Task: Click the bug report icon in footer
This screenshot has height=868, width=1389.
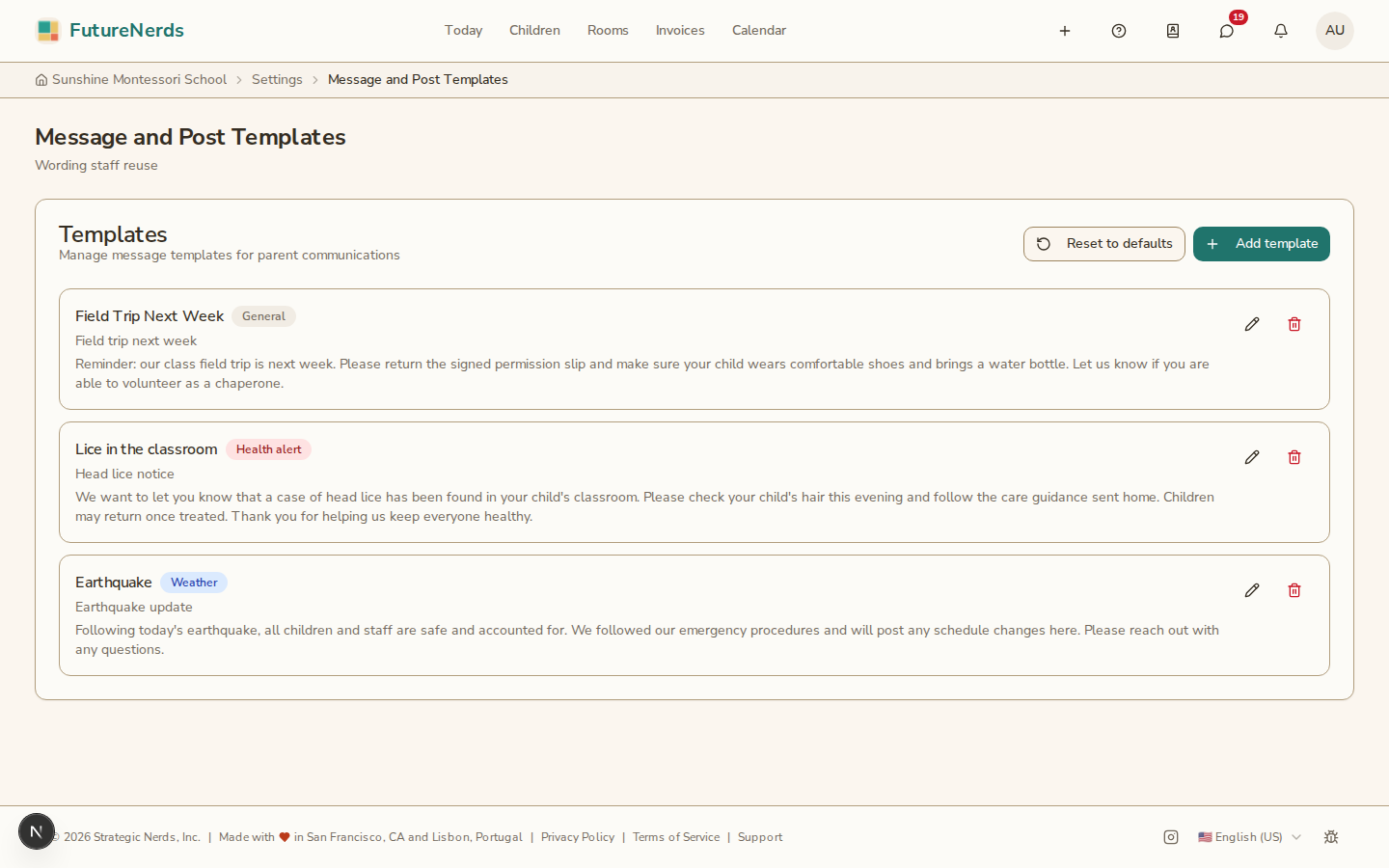Action: coord(1331,837)
